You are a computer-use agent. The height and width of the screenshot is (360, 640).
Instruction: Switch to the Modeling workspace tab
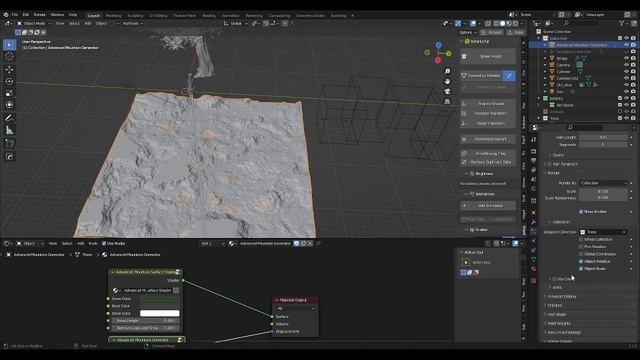(113, 16)
